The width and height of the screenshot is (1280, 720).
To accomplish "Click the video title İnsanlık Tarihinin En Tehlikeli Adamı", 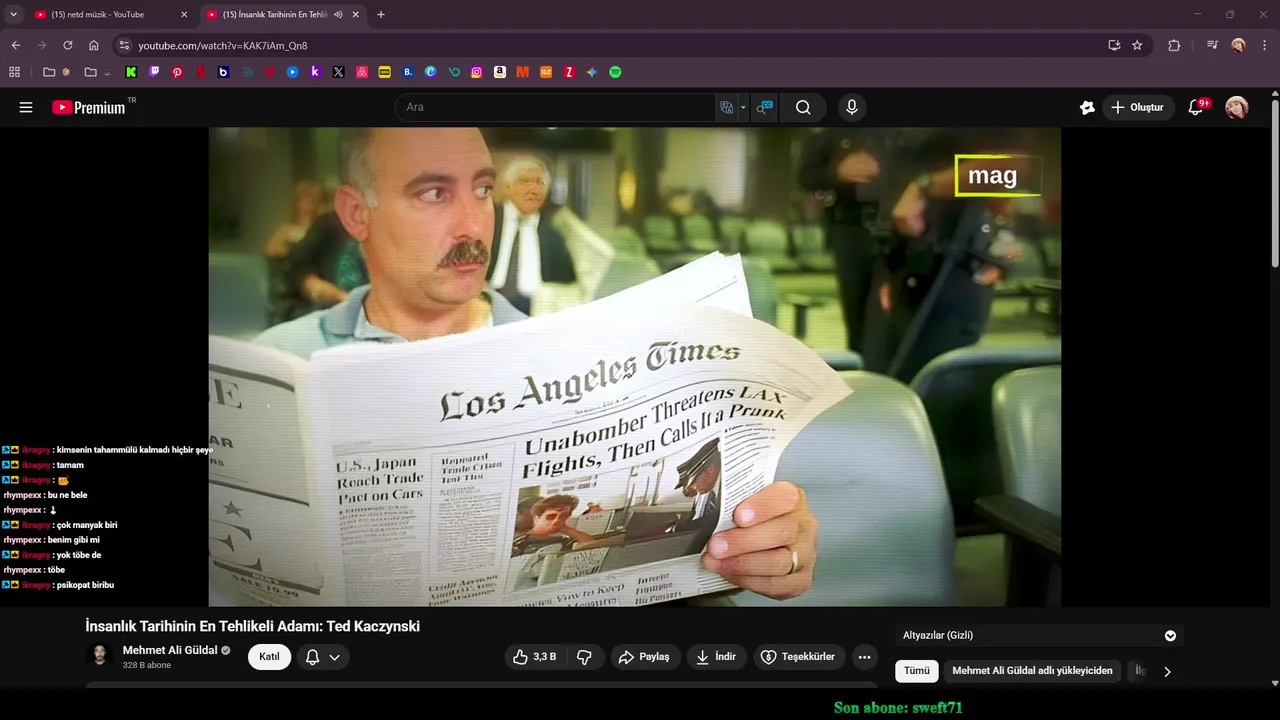I will (x=252, y=626).
